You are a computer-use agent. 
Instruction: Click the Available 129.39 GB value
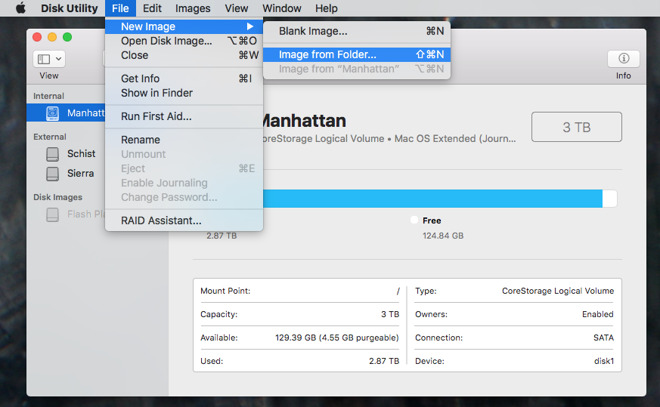(337, 338)
